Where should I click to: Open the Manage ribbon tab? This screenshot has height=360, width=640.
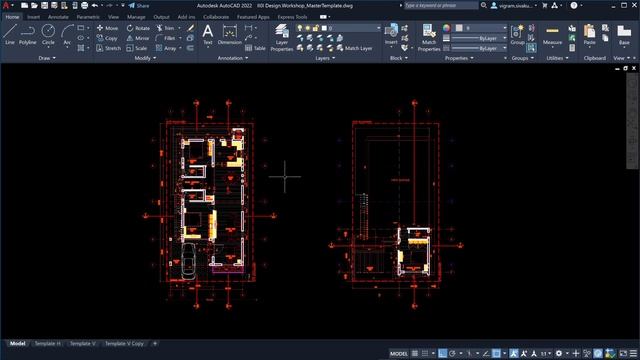(x=136, y=17)
